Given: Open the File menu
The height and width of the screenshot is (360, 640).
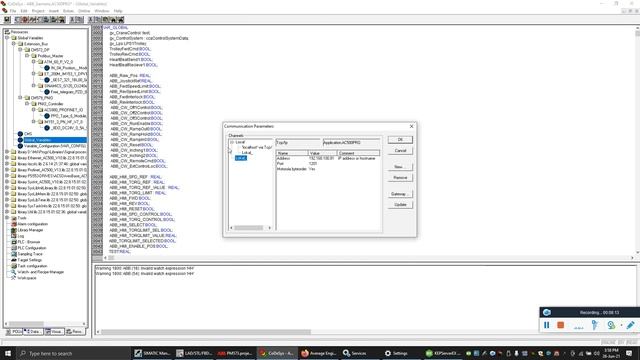Looking at the screenshot, I should [x=13, y=11].
